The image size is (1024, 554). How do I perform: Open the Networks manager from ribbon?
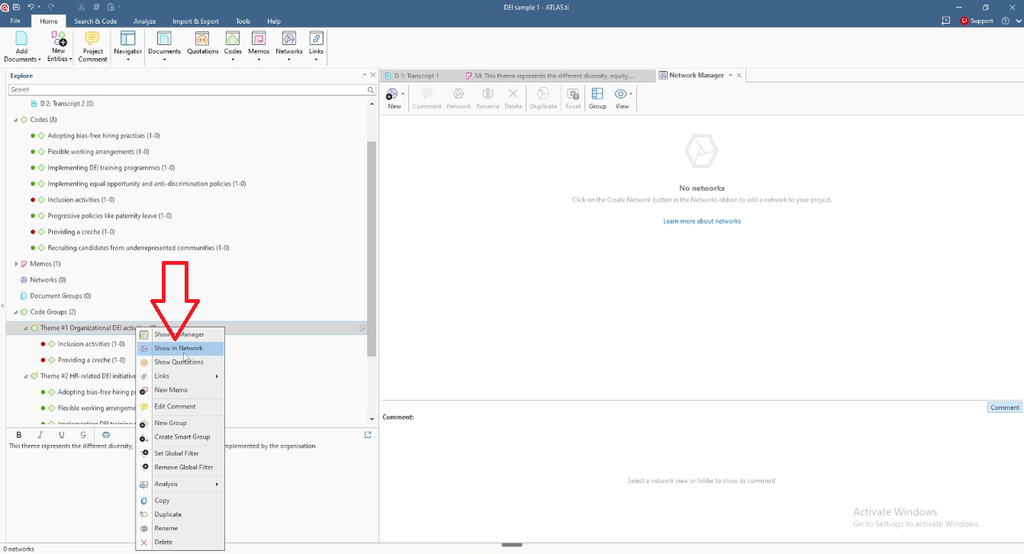coord(289,46)
